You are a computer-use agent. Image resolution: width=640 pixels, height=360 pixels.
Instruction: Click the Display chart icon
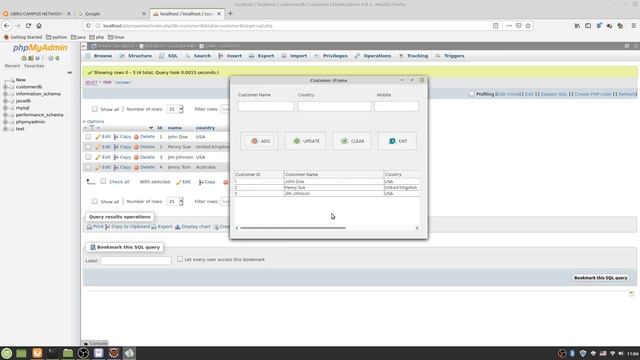tap(178, 227)
